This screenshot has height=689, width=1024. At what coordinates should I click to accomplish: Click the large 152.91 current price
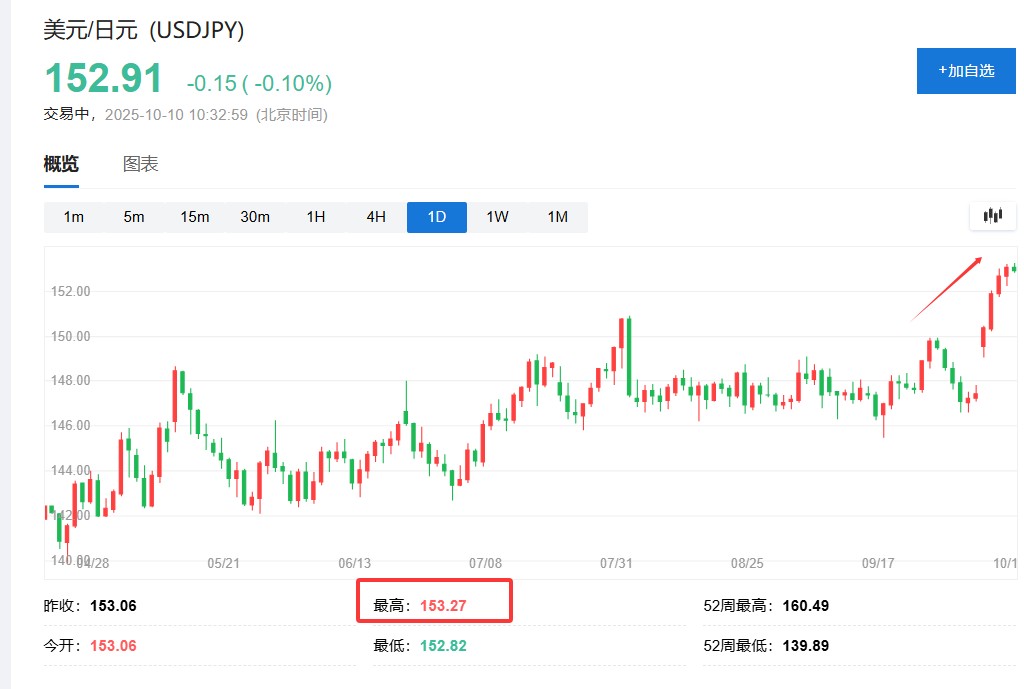(x=103, y=79)
